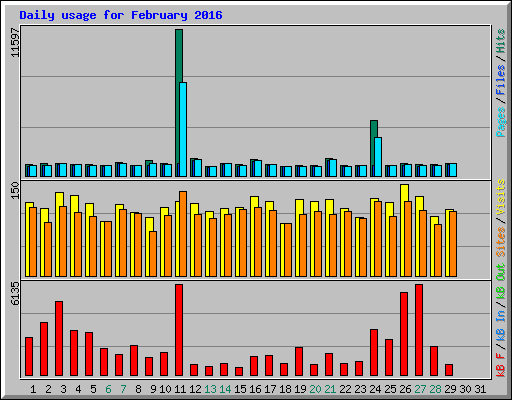Click the cyan pages bar for day 1
The width and height of the screenshot is (512, 400).
pyautogui.click(x=33, y=171)
